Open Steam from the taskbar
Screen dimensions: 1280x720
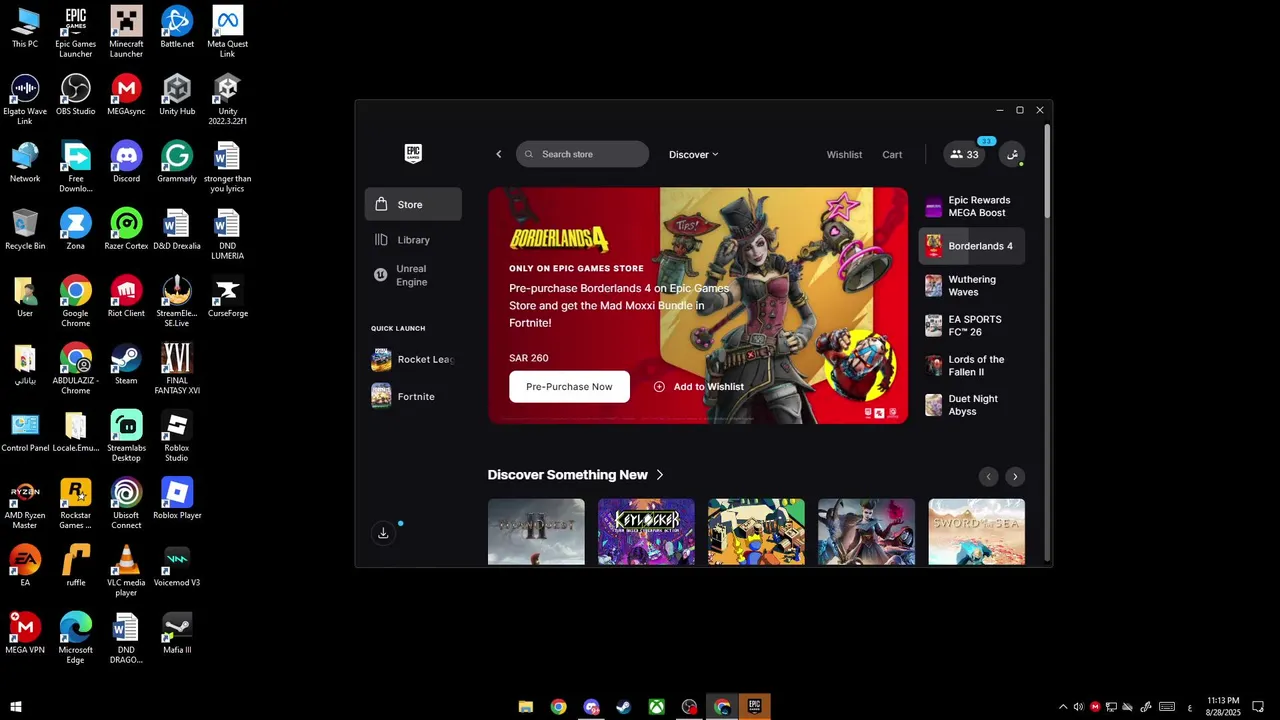(624, 707)
